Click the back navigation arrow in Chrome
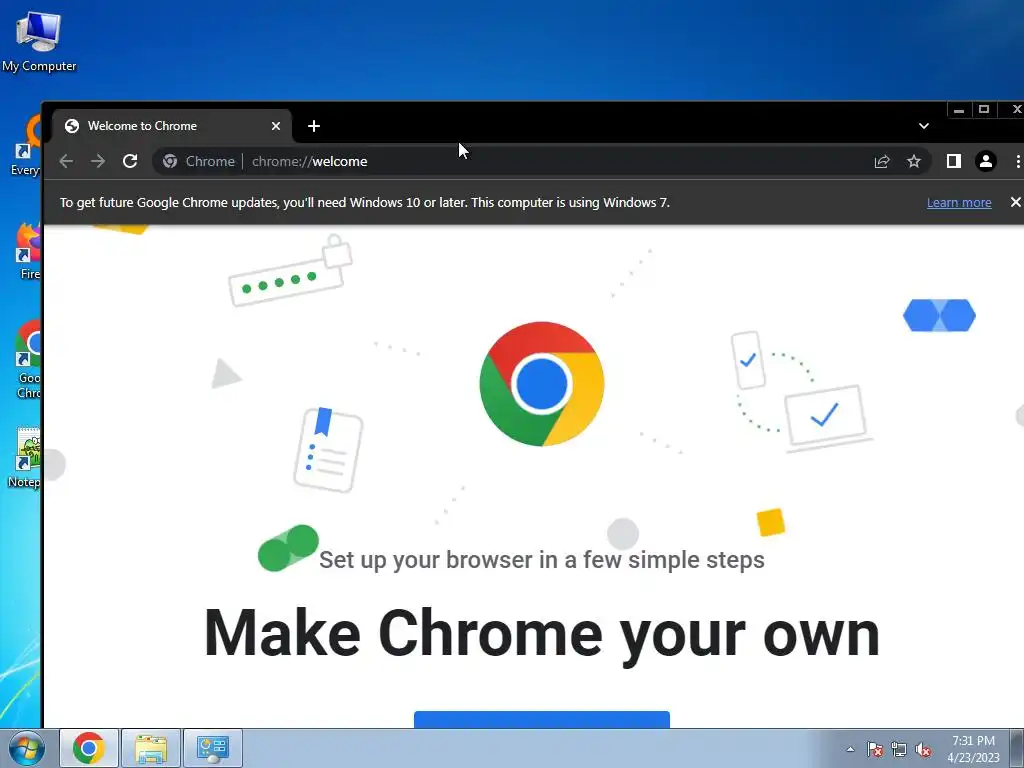 [x=66, y=161]
